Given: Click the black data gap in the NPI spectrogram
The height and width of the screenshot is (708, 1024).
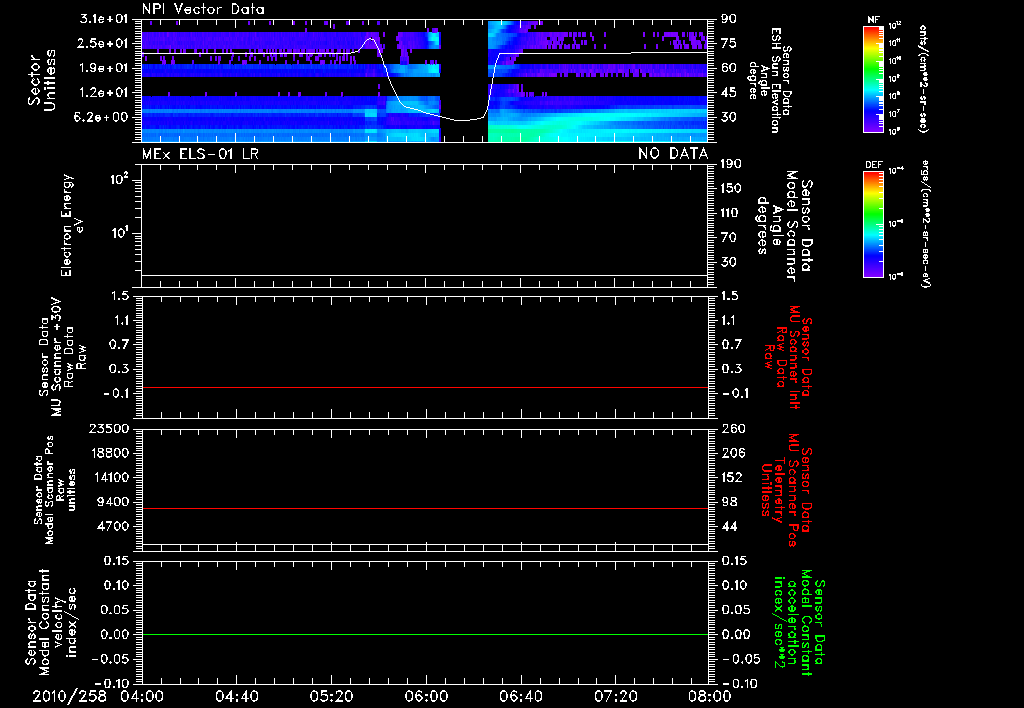Looking at the screenshot, I should pyautogui.click(x=464, y=80).
